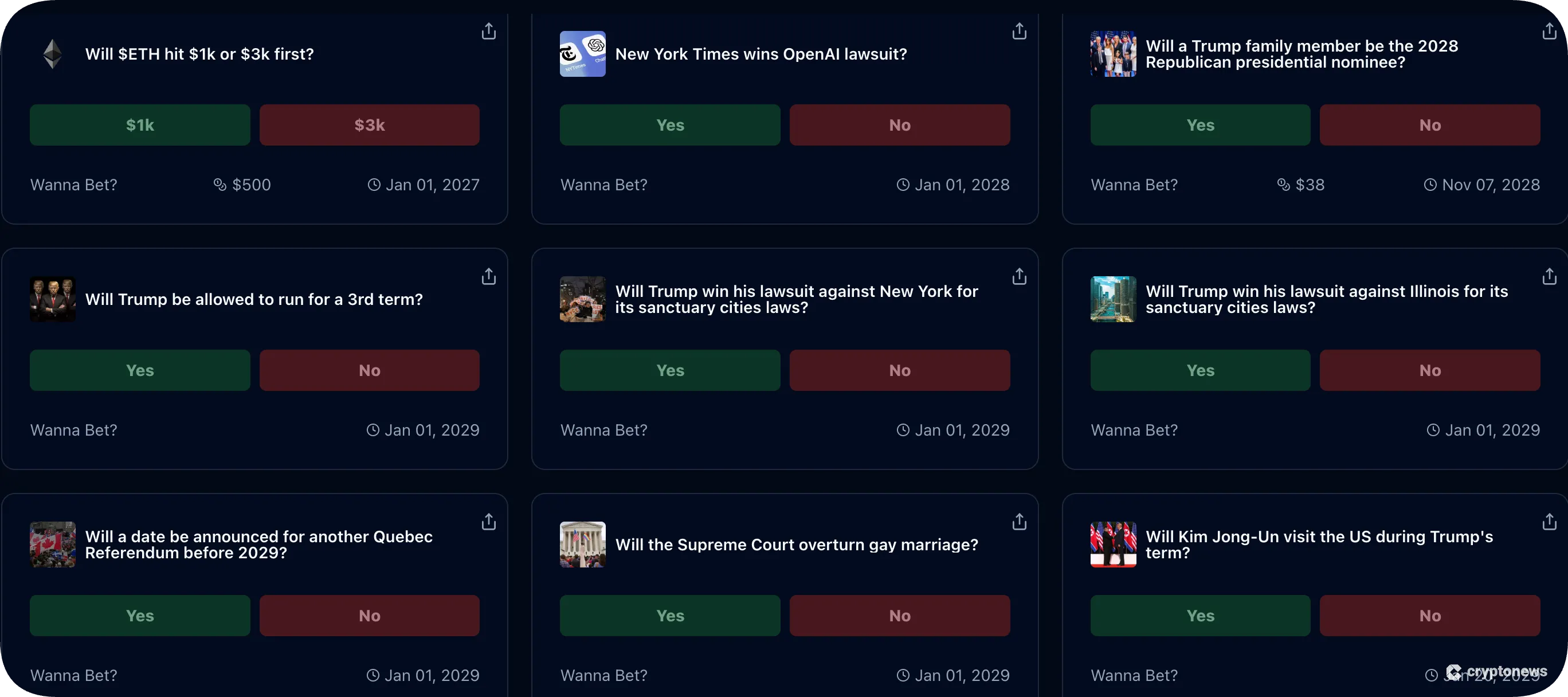Share the Trump Illinois lawsuit market
The height and width of the screenshot is (697, 1568).
1549,277
